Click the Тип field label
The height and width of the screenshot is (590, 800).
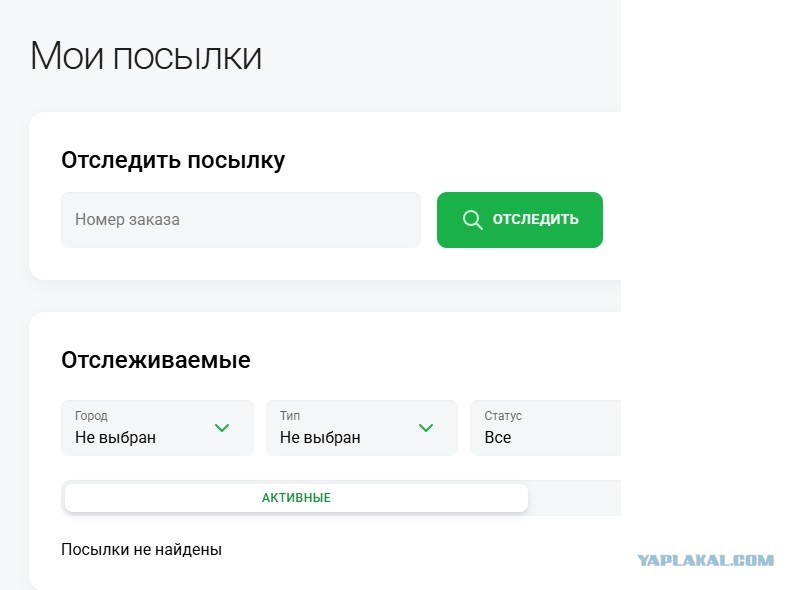(290, 415)
